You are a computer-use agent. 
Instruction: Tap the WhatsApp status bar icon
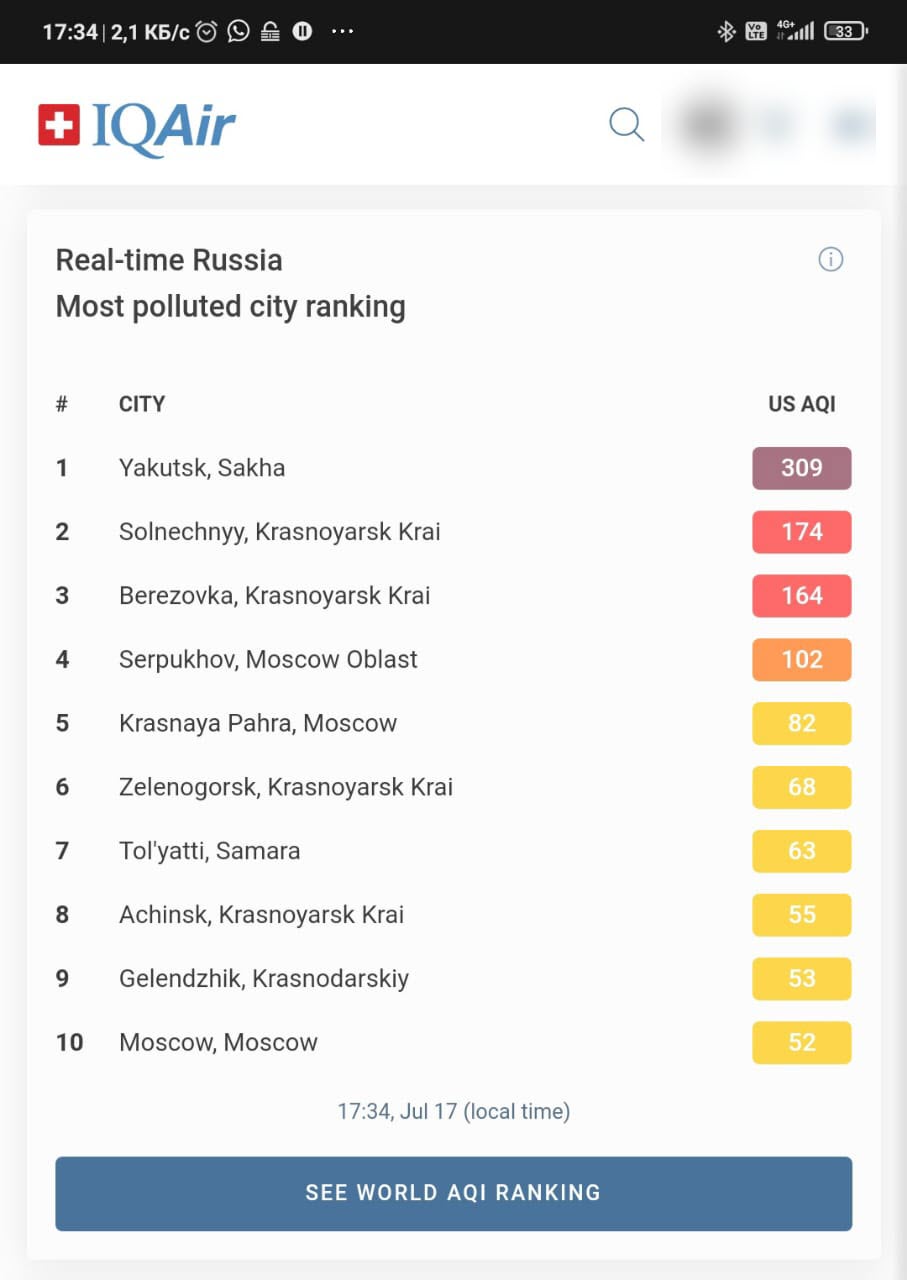(x=238, y=32)
